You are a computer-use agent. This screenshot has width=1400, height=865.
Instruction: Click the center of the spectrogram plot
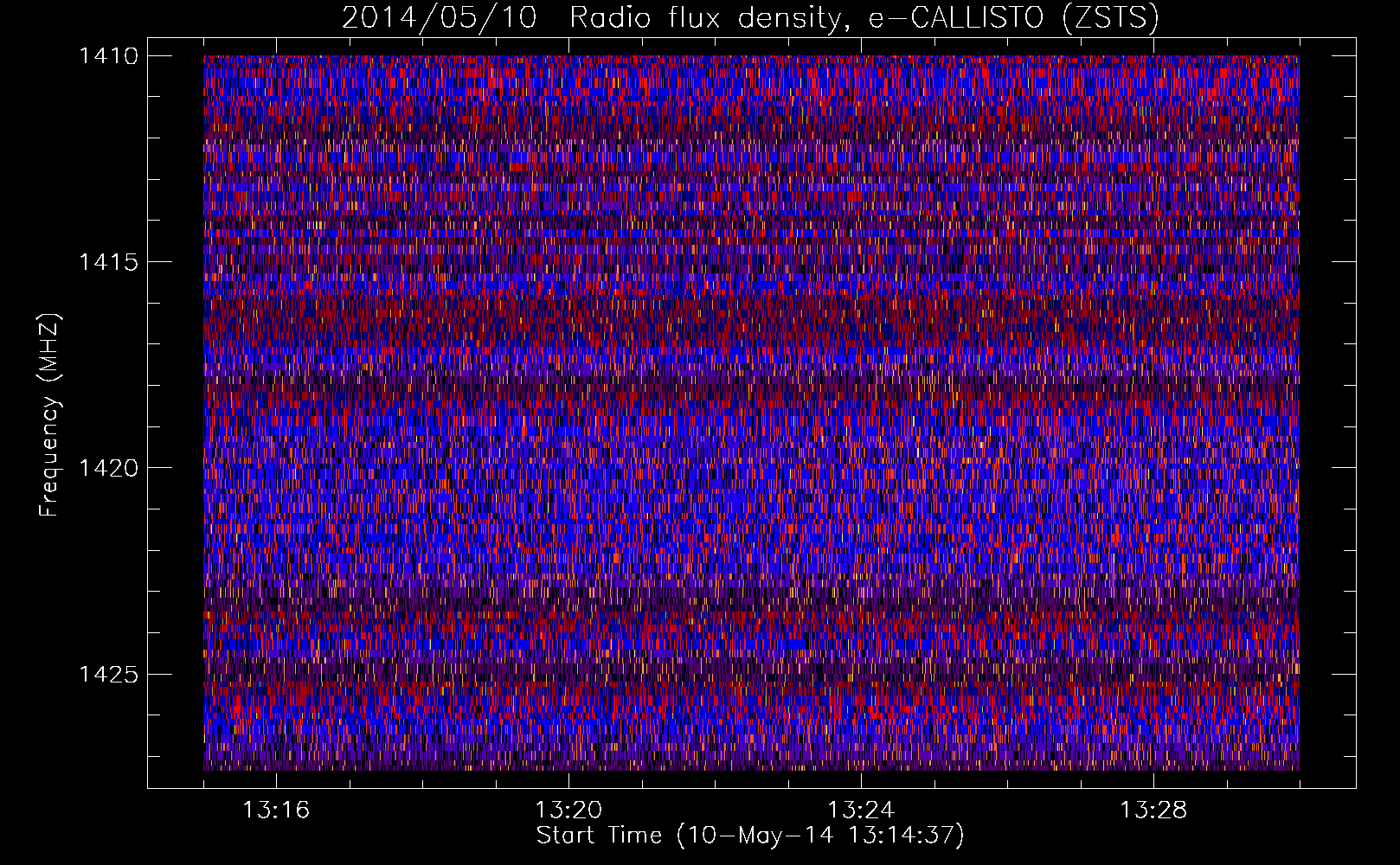click(x=751, y=413)
